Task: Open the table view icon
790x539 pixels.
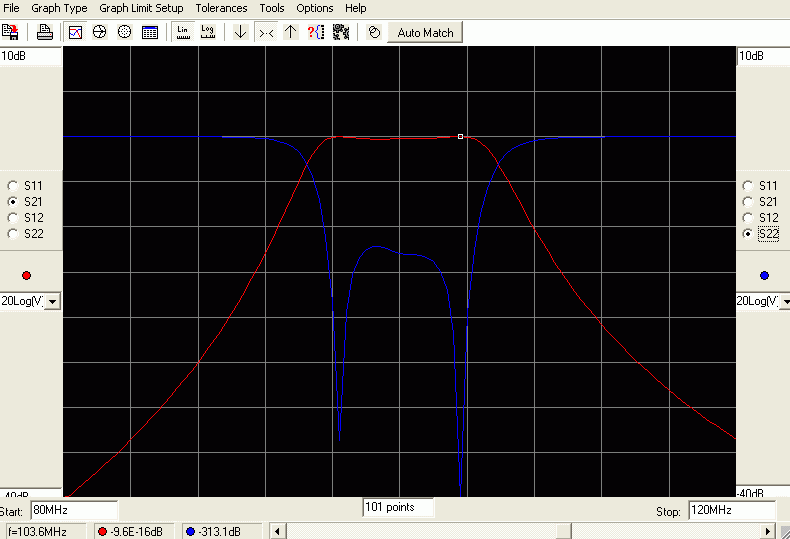Action: 150,32
